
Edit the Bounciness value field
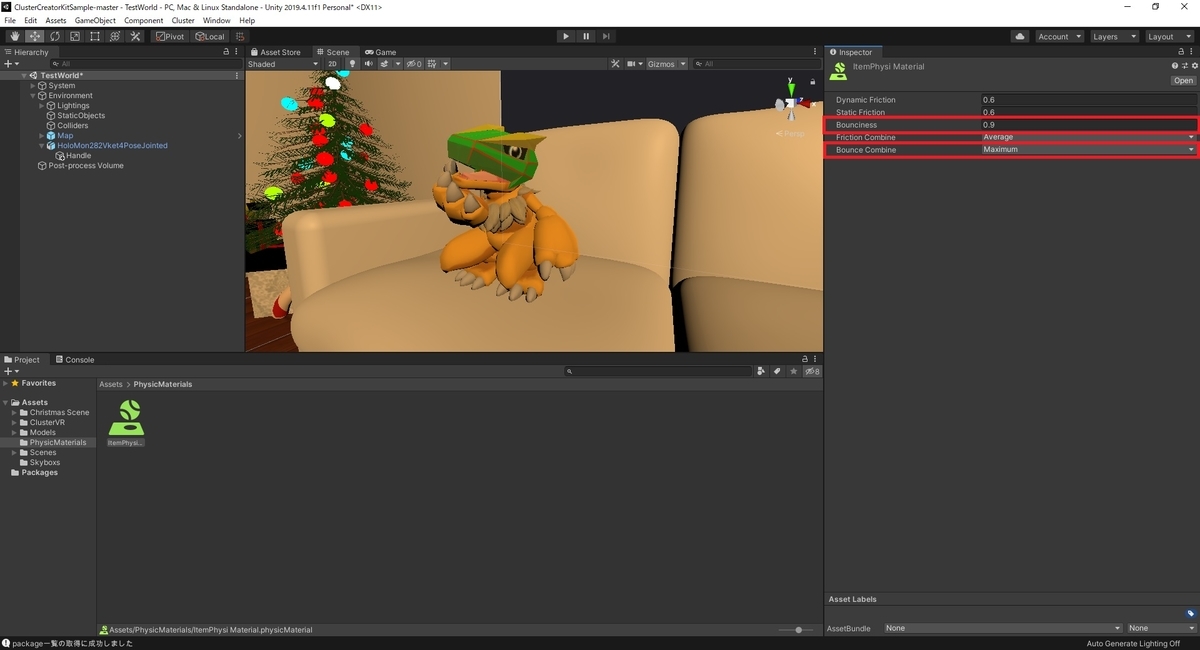[1088, 125]
